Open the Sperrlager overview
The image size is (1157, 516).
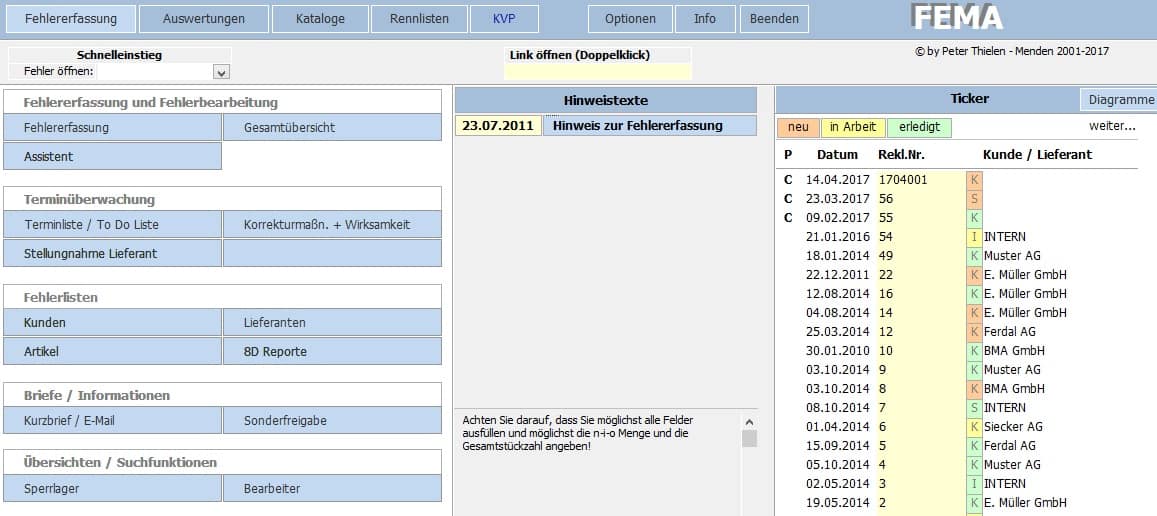pyautogui.click(x=112, y=489)
